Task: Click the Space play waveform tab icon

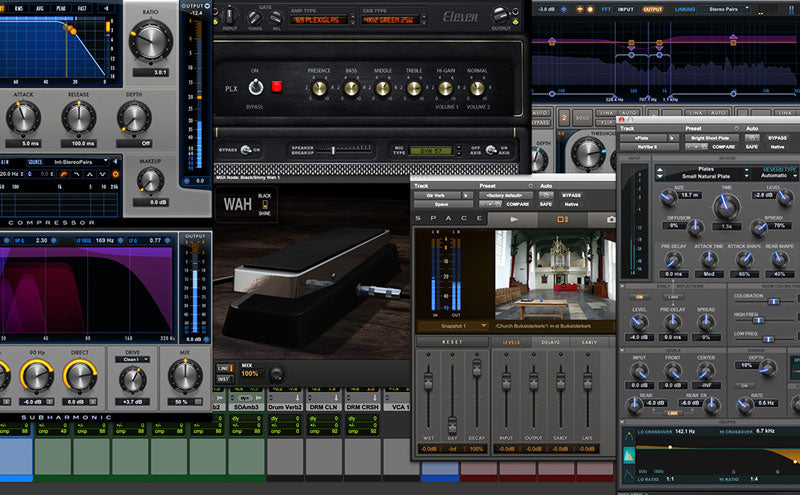Action: click(x=513, y=219)
